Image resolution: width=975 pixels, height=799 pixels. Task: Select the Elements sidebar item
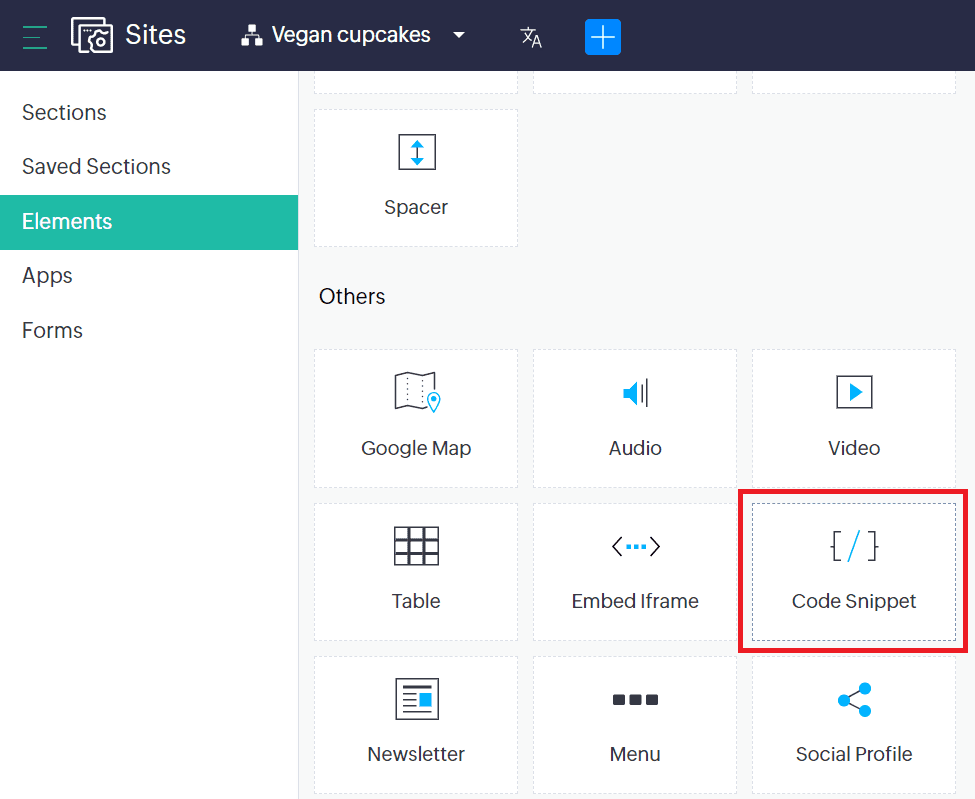149,222
